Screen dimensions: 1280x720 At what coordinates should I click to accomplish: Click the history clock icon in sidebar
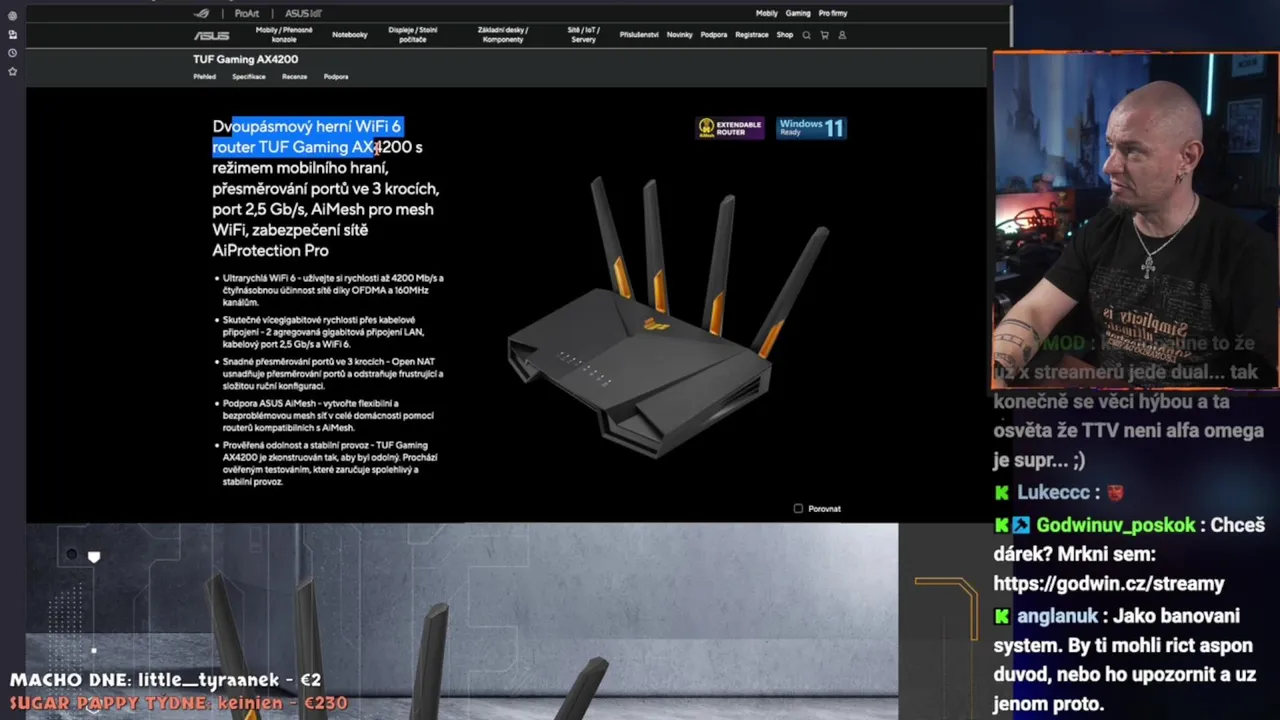12,53
